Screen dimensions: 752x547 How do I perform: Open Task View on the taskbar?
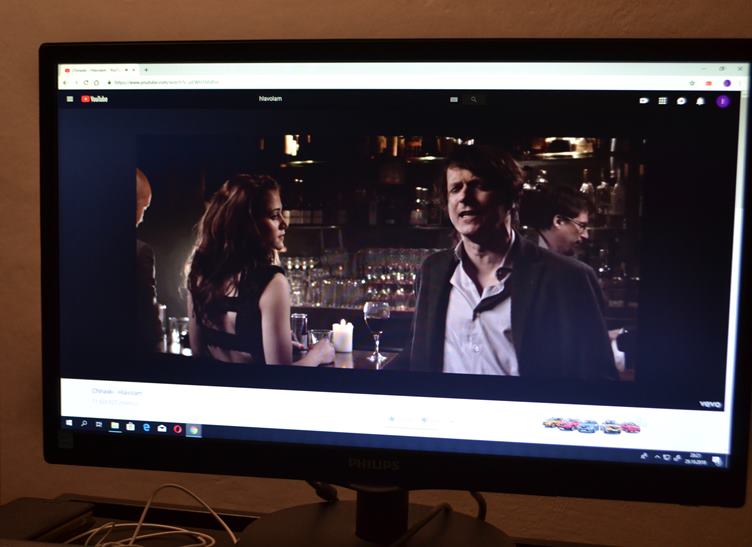coord(99,424)
